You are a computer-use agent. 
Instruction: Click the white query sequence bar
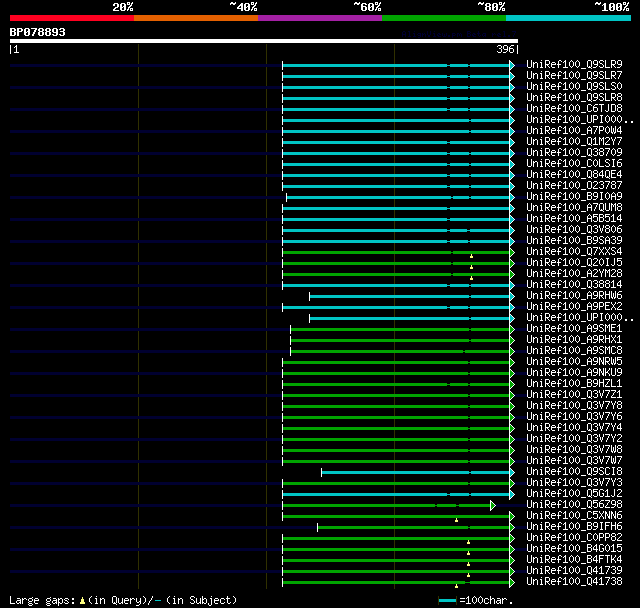264,41
